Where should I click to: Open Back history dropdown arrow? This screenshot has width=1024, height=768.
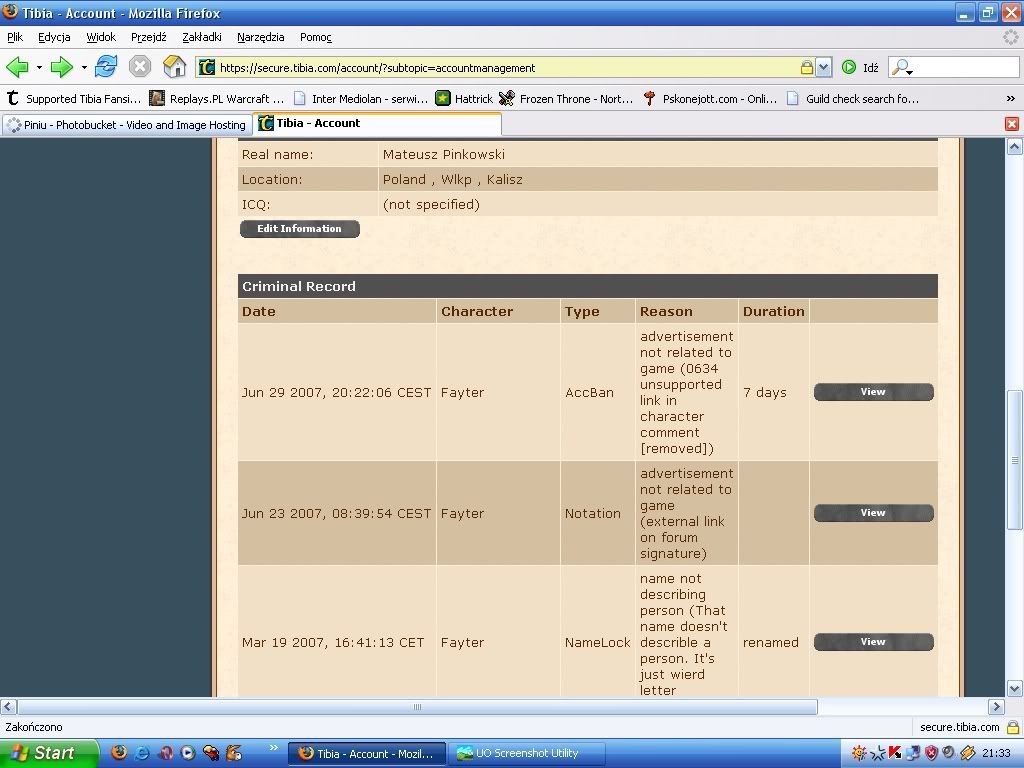point(39,67)
